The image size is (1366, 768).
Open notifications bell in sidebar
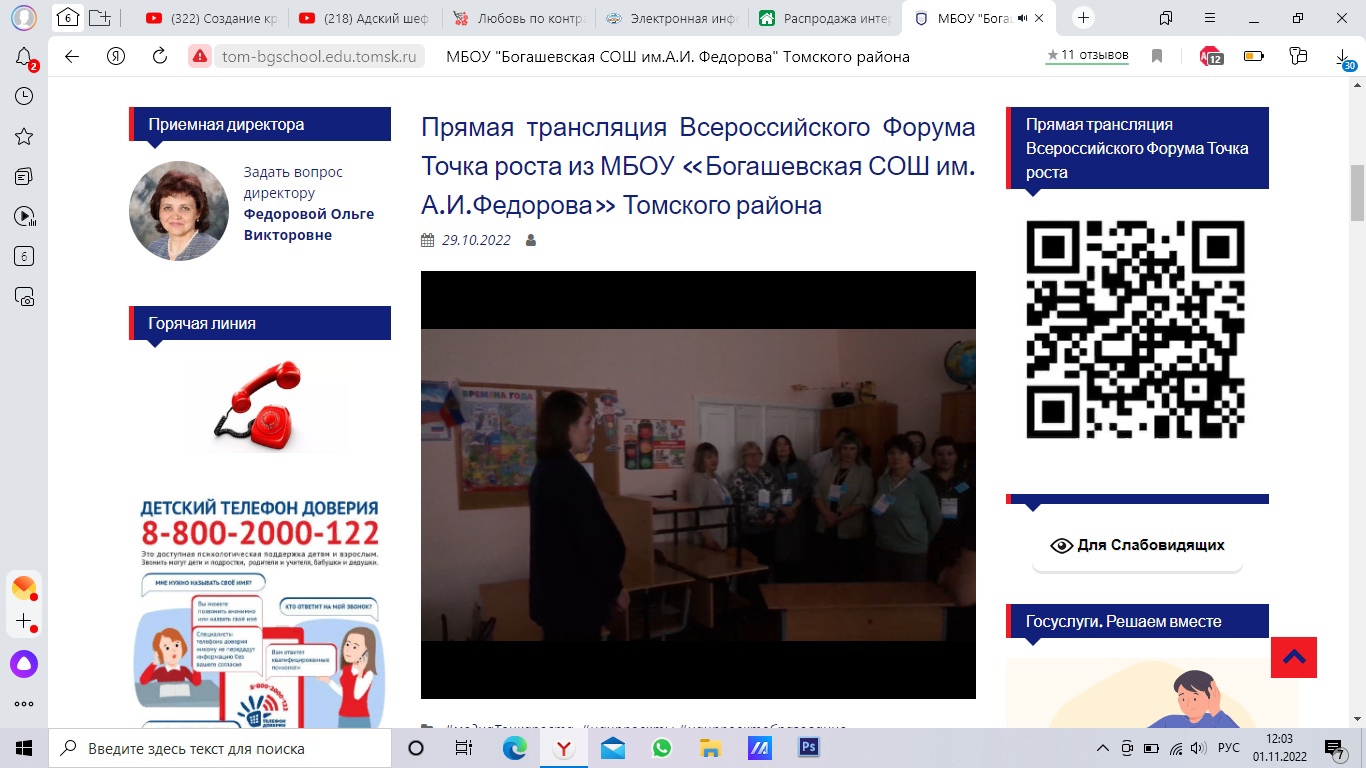tap(24, 57)
